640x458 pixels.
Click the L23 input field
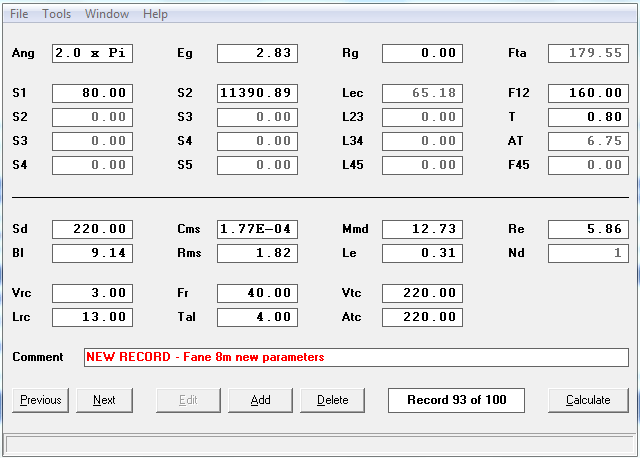click(422, 117)
